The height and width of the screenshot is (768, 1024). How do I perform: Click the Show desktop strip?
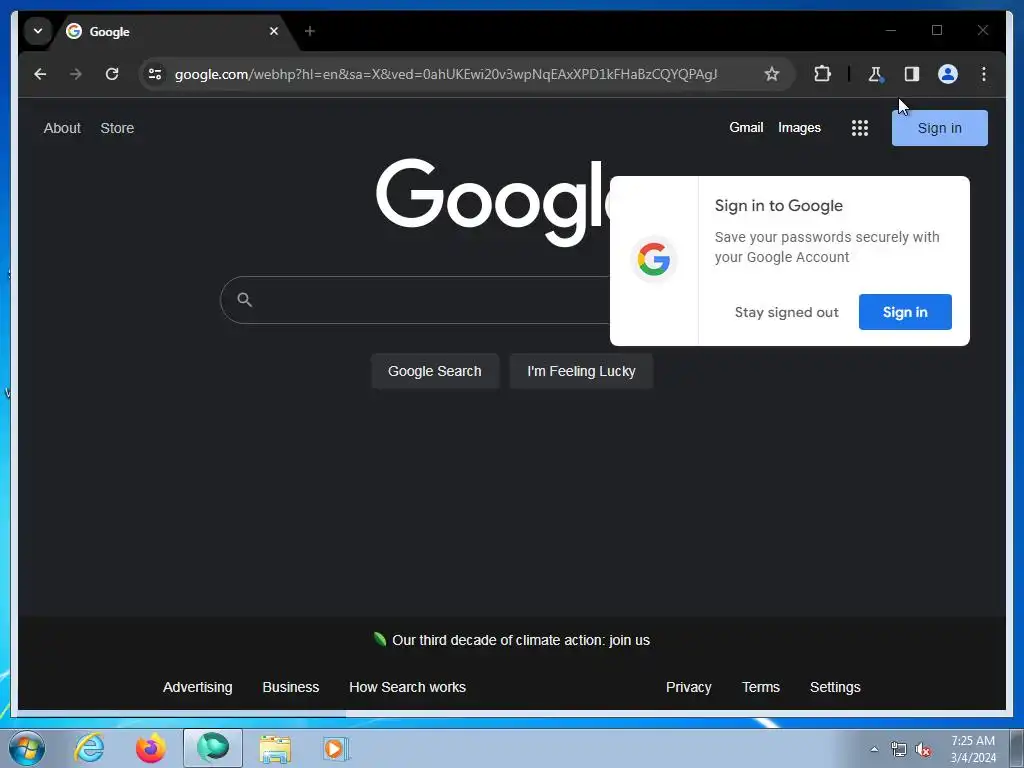[x=1017, y=748]
